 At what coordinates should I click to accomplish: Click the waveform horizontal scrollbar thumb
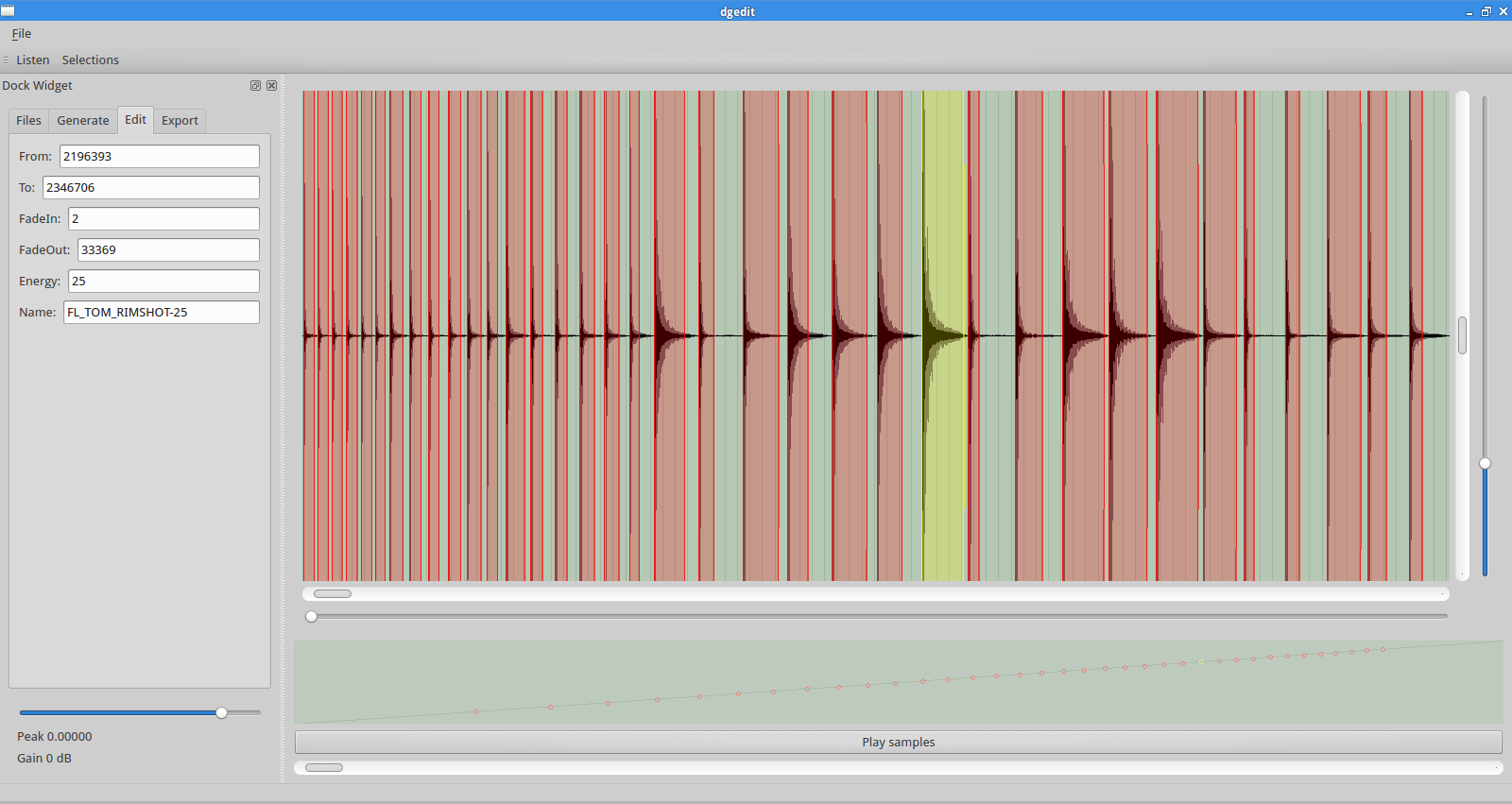click(333, 593)
